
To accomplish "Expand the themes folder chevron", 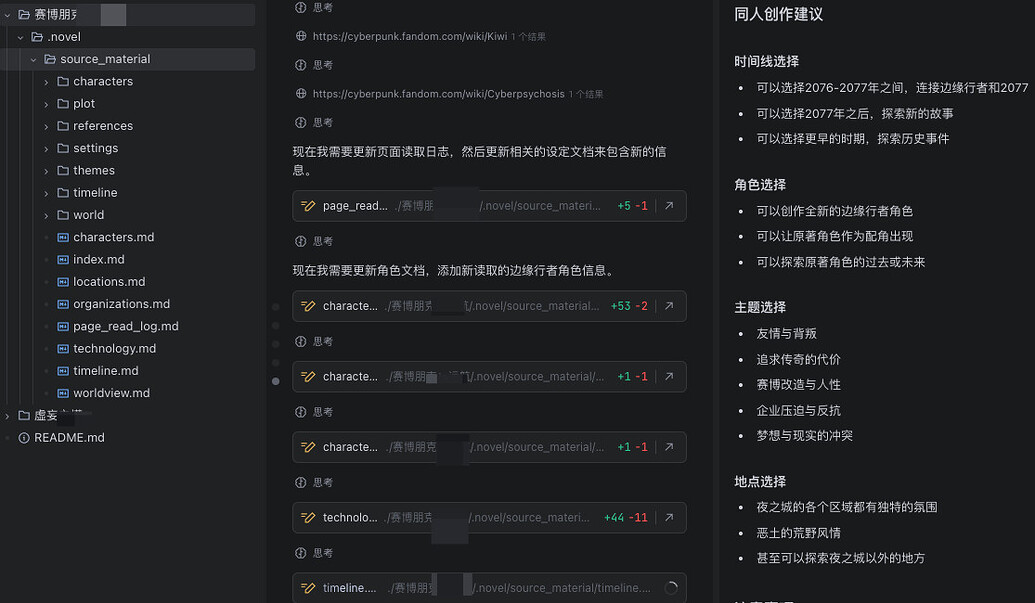I will tap(46, 172).
